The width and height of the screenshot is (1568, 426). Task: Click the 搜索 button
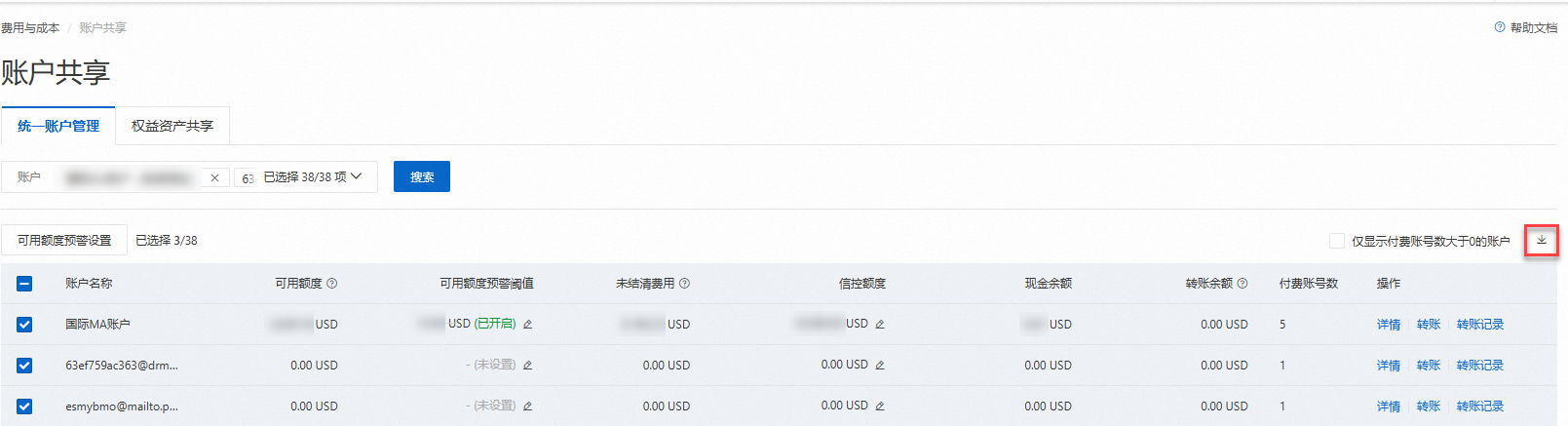click(x=422, y=176)
